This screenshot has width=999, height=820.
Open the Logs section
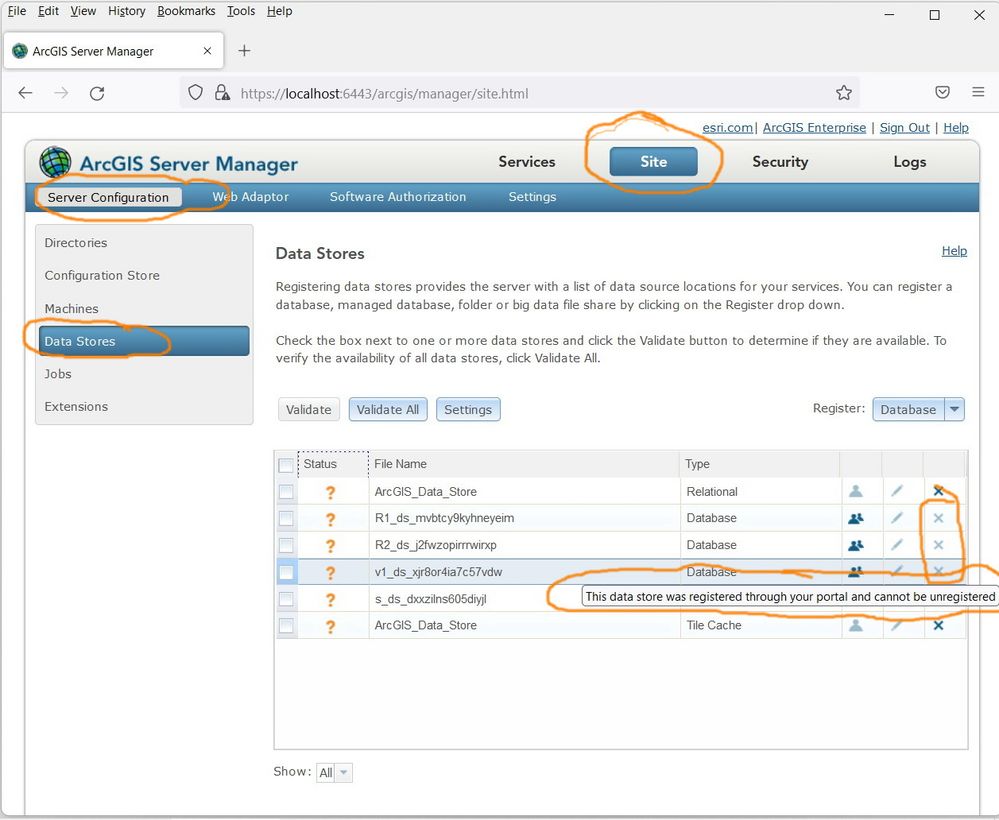[909, 162]
